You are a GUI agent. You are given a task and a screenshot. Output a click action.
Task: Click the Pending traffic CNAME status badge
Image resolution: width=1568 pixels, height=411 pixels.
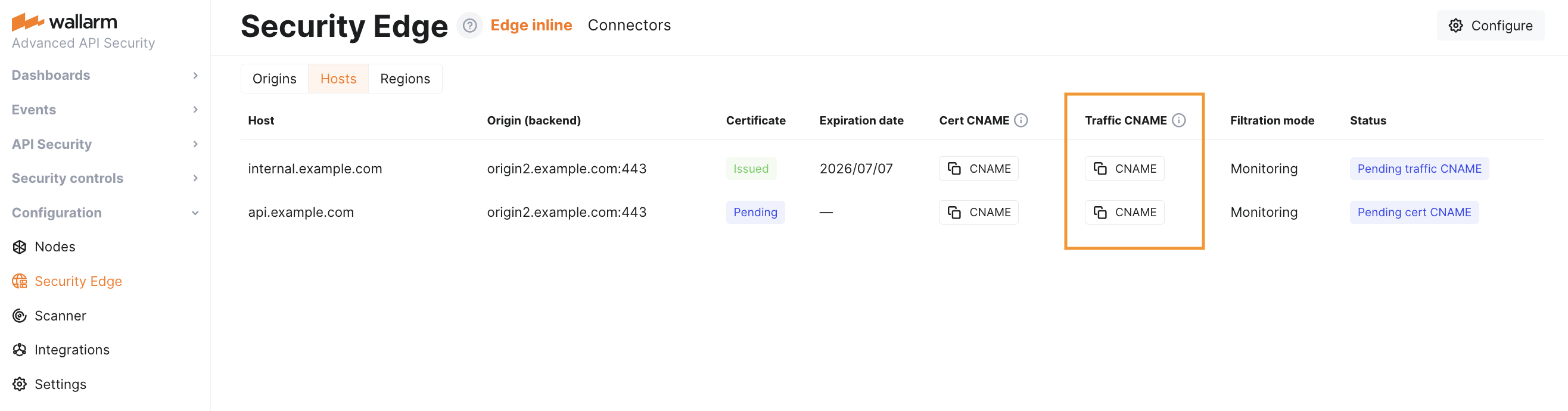[1419, 169]
